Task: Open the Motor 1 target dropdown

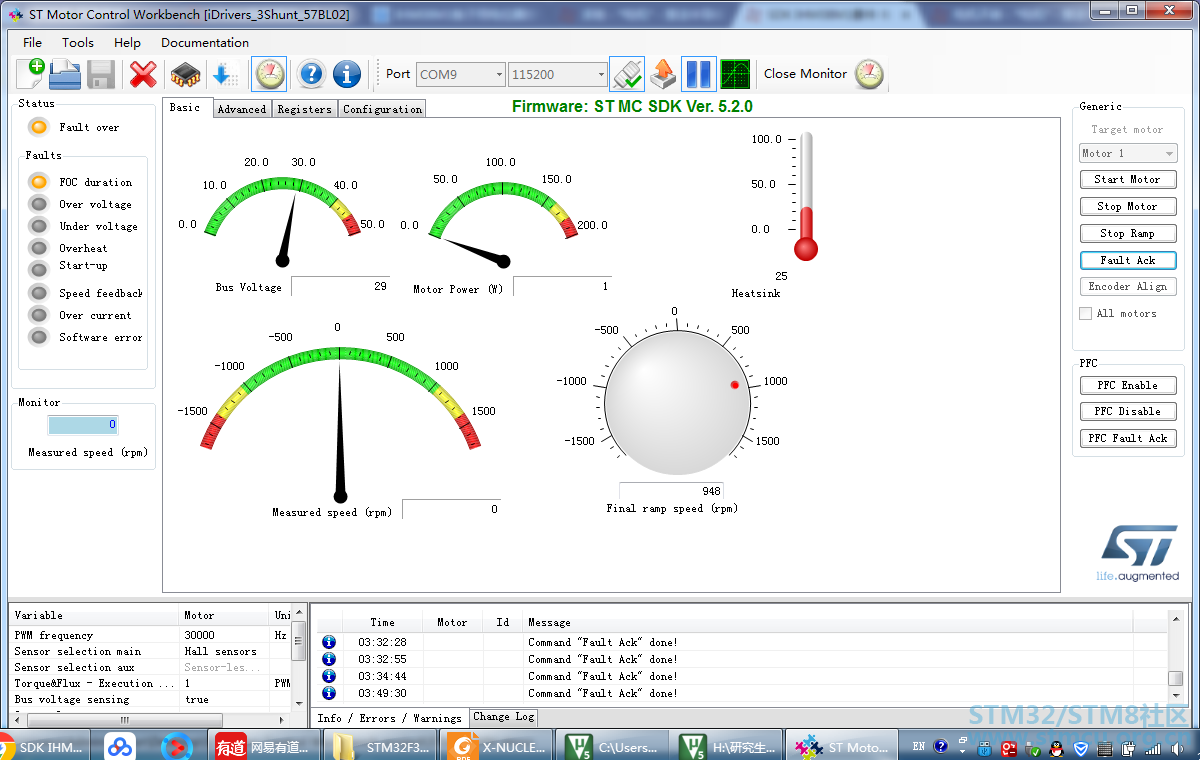Action: click(x=1128, y=153)
